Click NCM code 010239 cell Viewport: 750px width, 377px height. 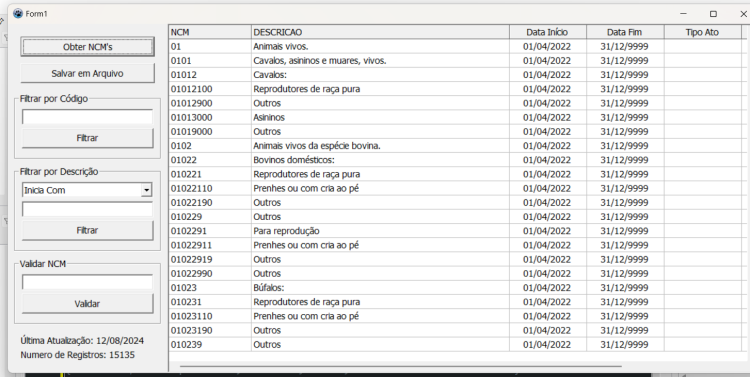(x=210, y=344)
